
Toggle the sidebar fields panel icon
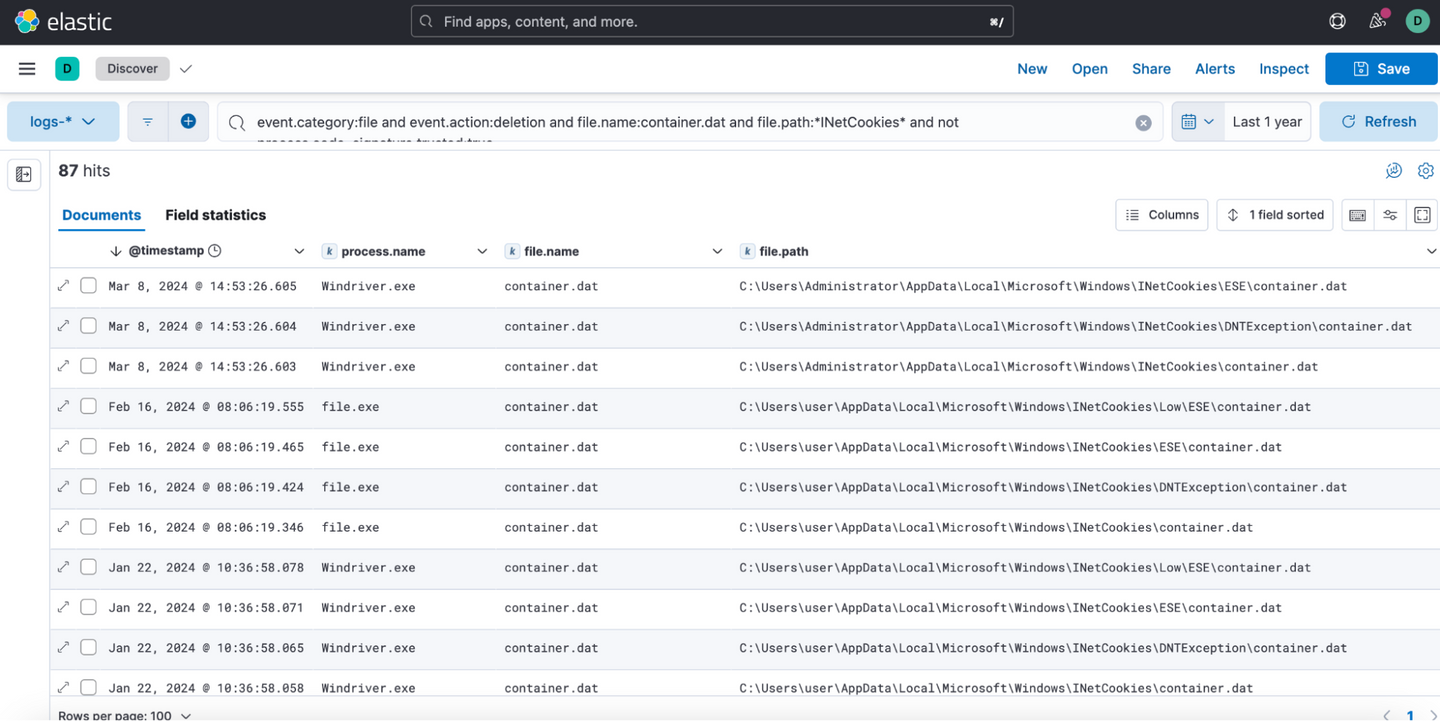pyautogui.click(x=24, y=175)
